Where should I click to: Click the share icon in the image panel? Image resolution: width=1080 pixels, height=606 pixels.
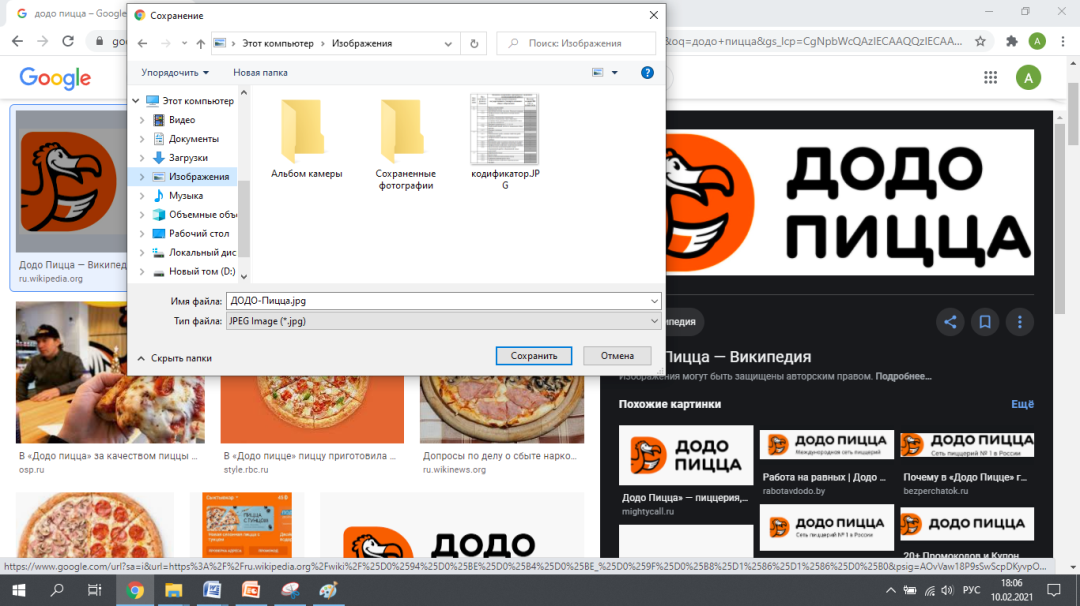point(950,322)
